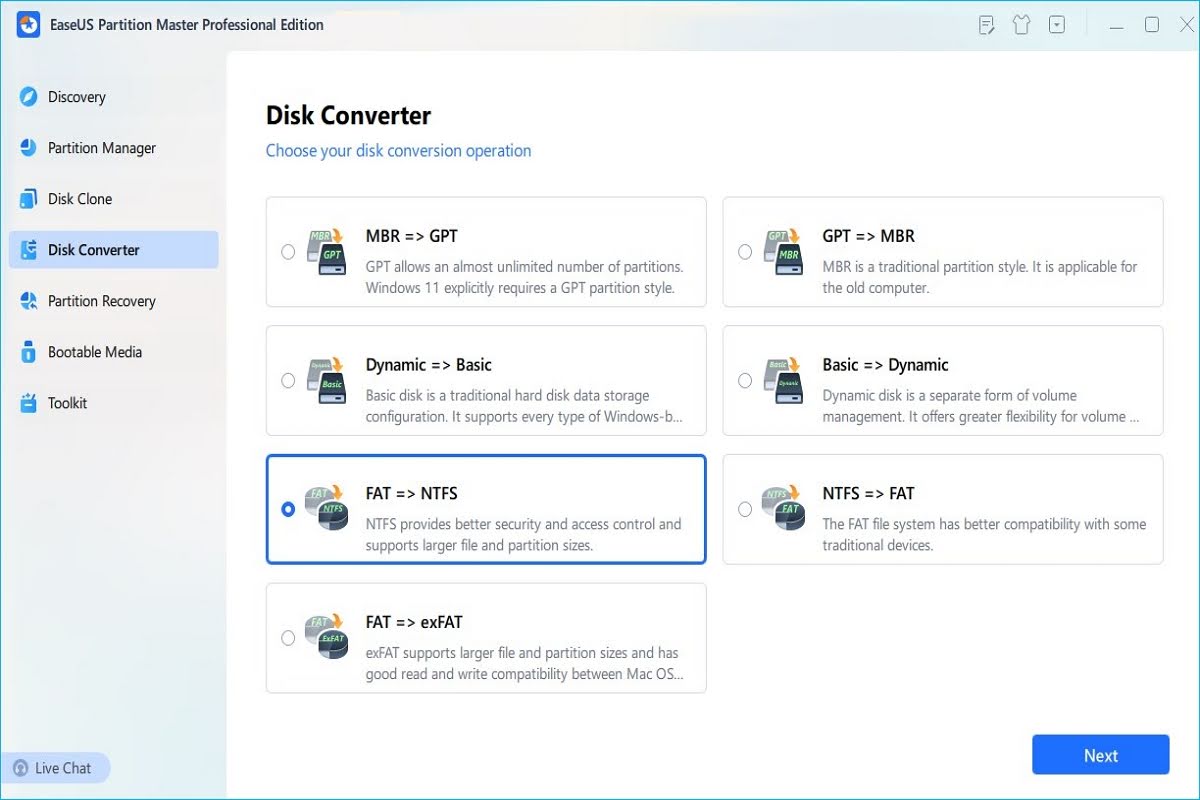Click the Partition Recovery sidebar icon

[x=28, y=301]
